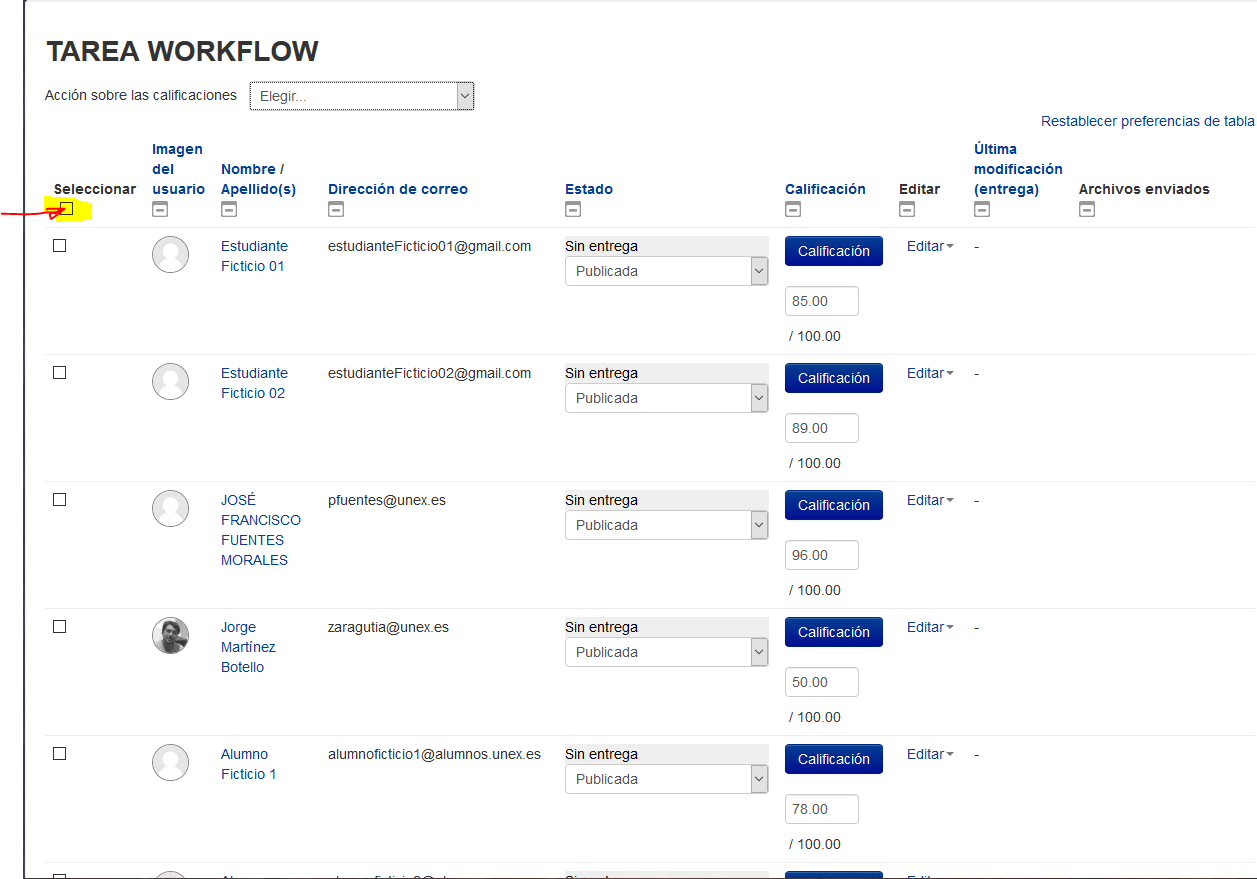
Task: Hide the Archivos enviados column
Action: click(x=1087, y=210)
